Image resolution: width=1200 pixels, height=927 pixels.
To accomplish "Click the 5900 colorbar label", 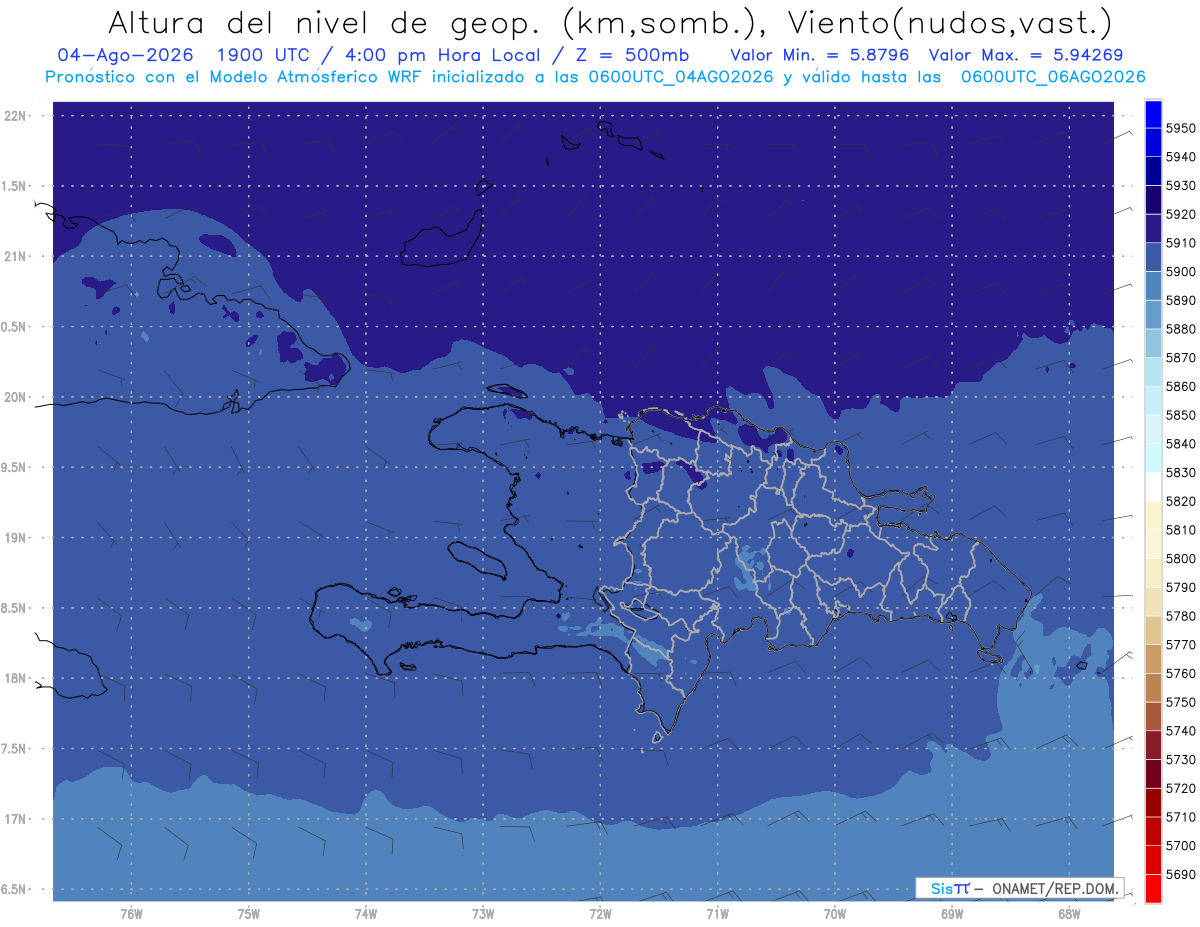I will [1181, 272].
